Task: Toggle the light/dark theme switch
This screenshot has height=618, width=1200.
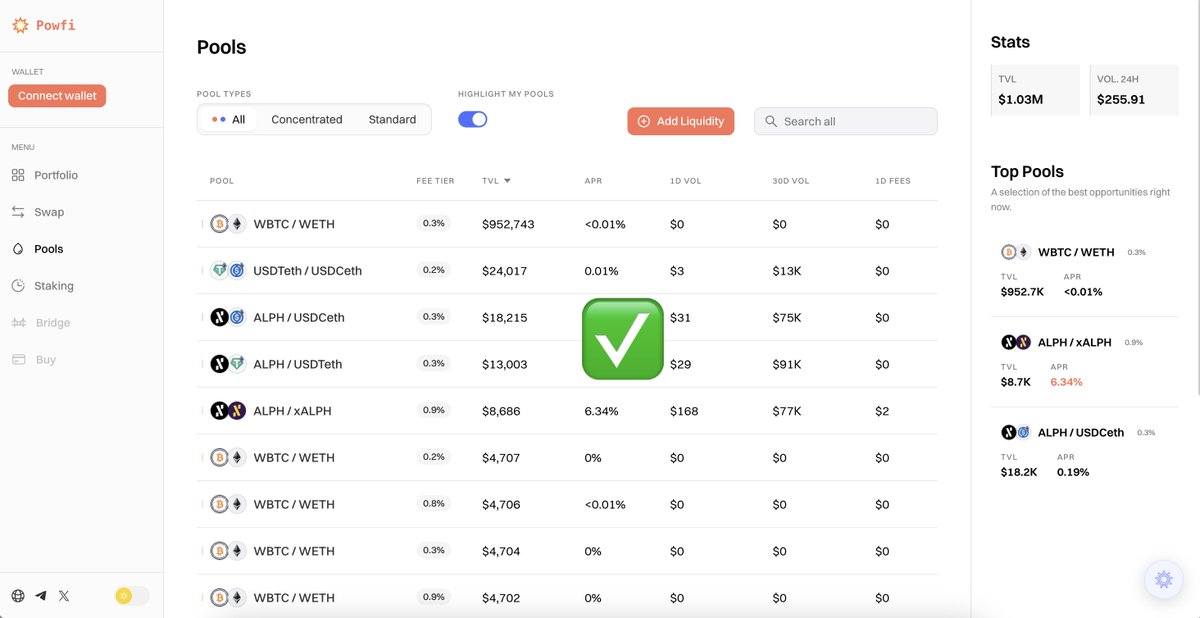Action: [132, 596]
